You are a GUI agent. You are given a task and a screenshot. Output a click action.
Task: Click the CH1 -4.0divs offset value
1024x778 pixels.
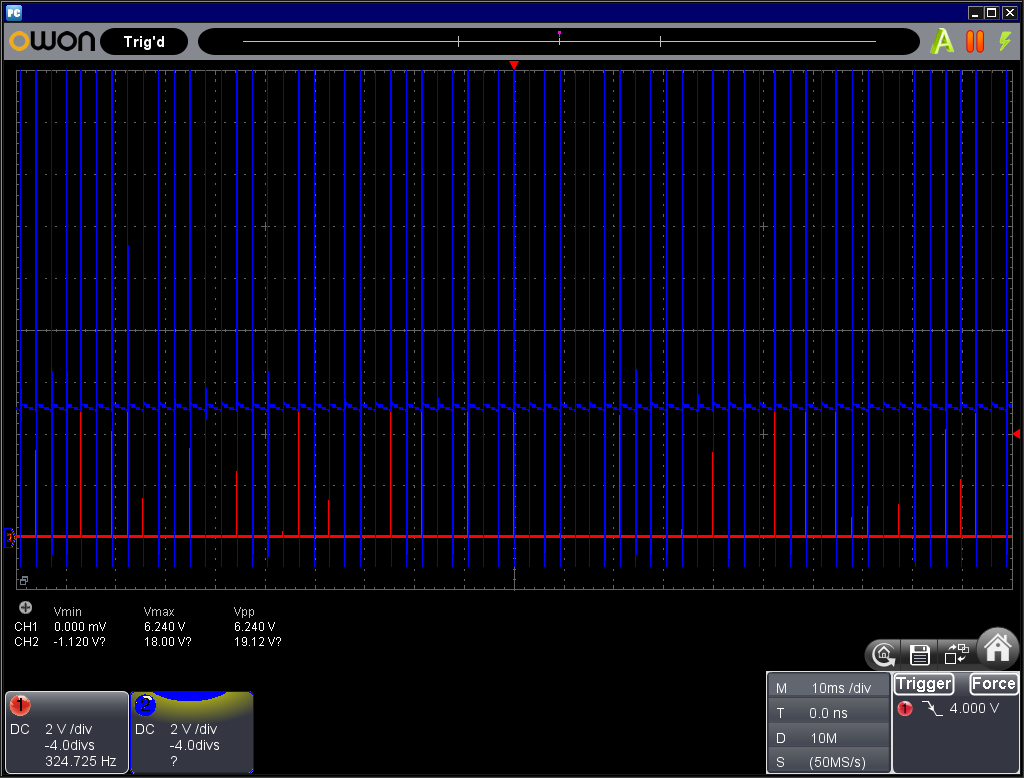[69, 745]
